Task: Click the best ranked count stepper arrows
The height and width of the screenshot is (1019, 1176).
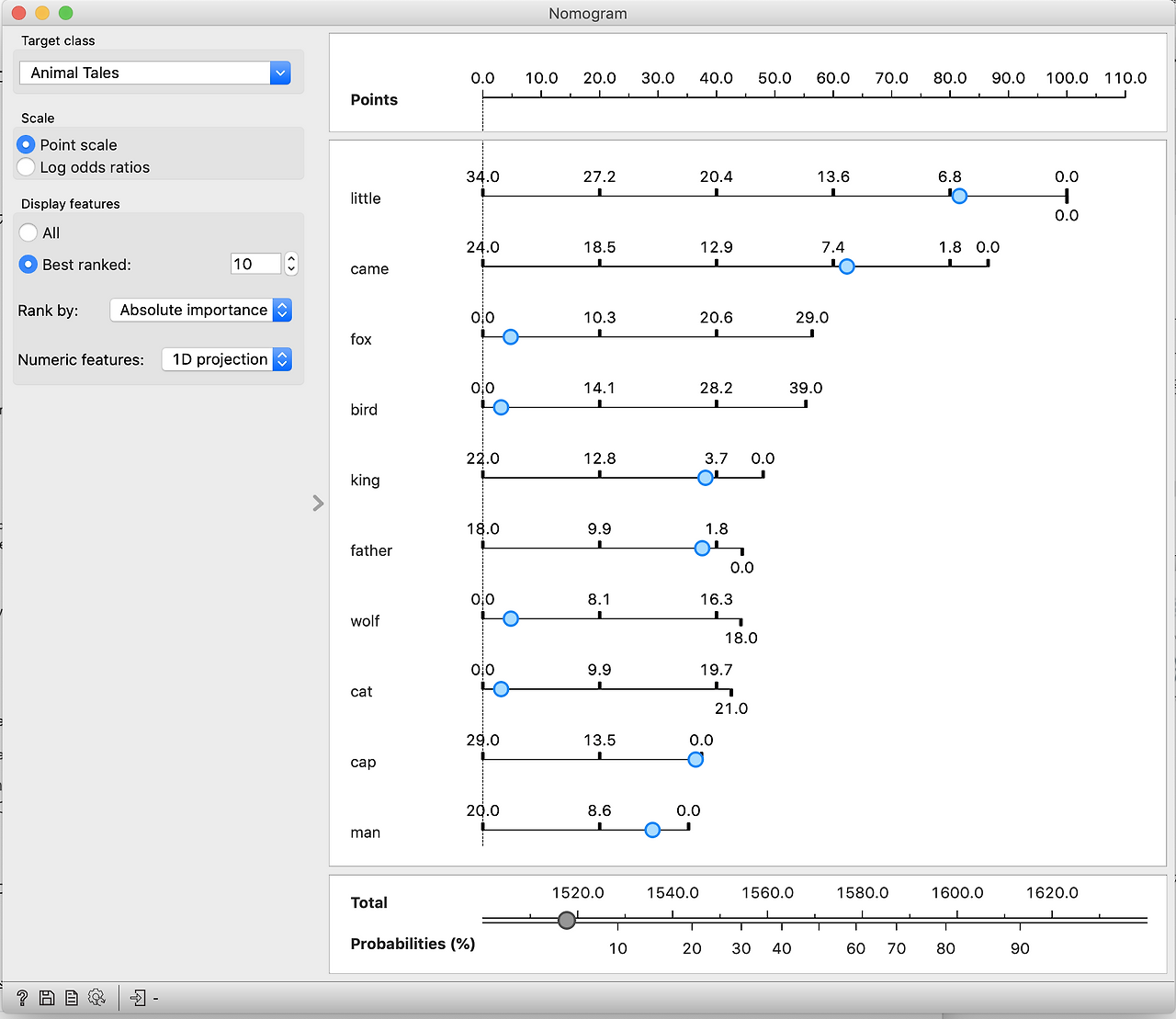Action: [x=291, y=264]
